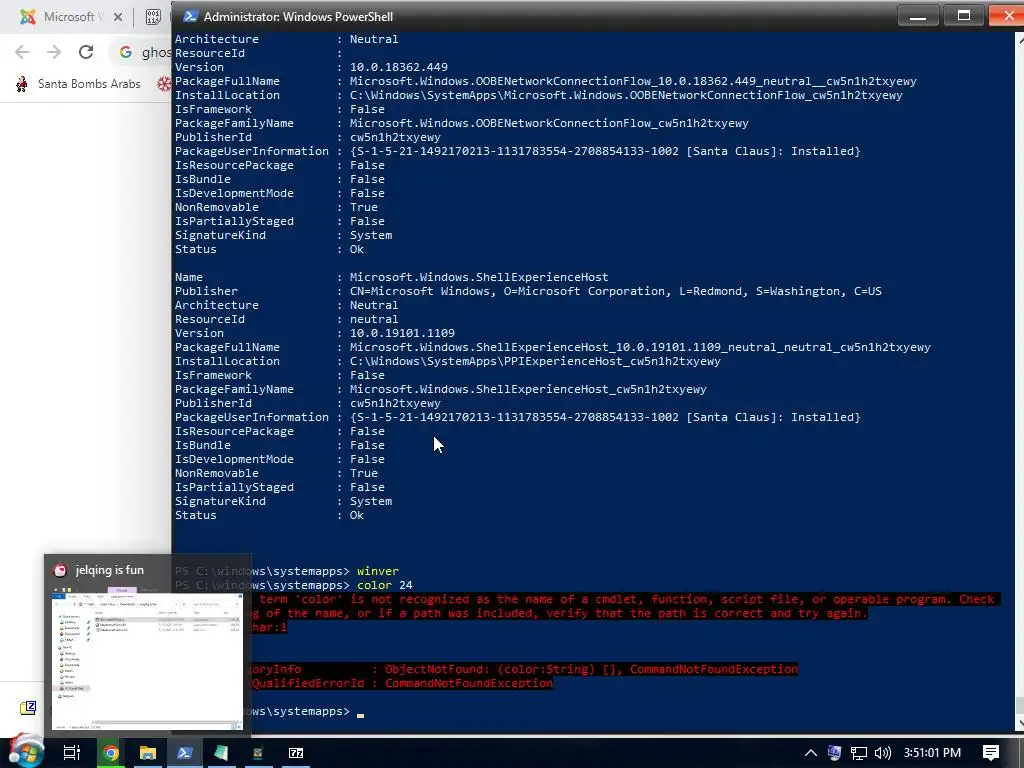Image resolution: width=1024 pixels, height=768 pixels.
Task: Open the Action Center notifications icon
Action: [x=991, y=753]
